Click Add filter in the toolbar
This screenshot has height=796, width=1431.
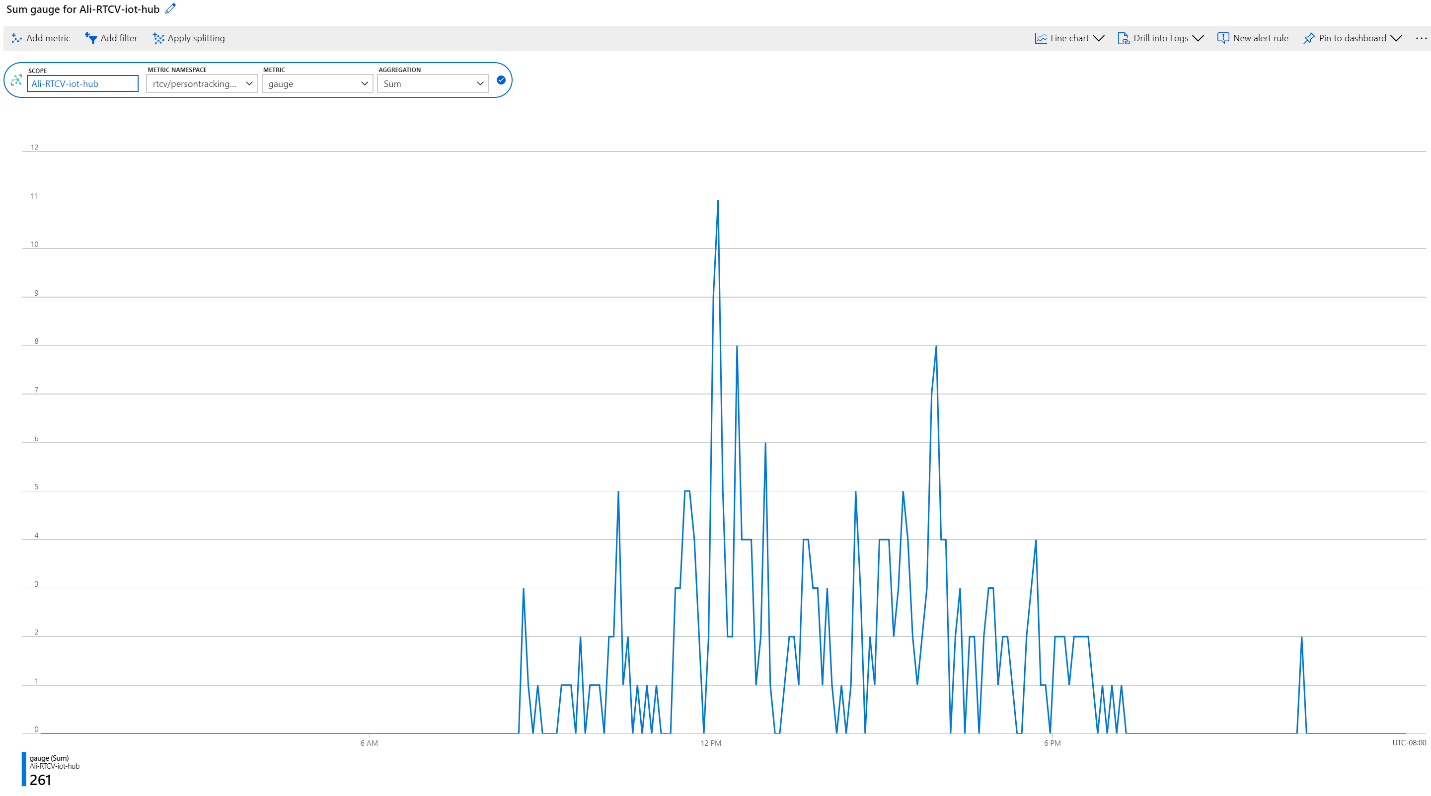click(111, 38)
